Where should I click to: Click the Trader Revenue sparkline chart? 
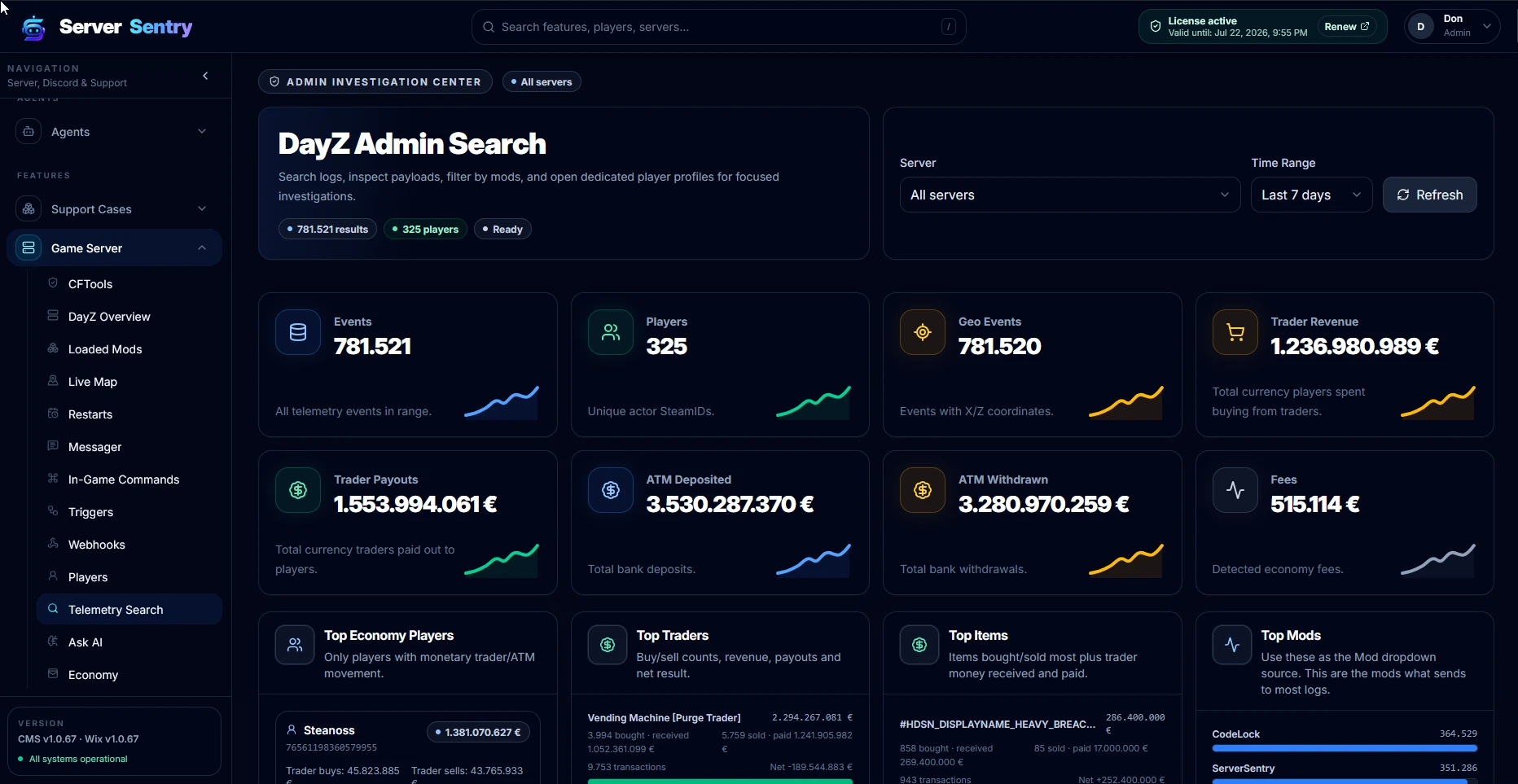(1438, 402)
